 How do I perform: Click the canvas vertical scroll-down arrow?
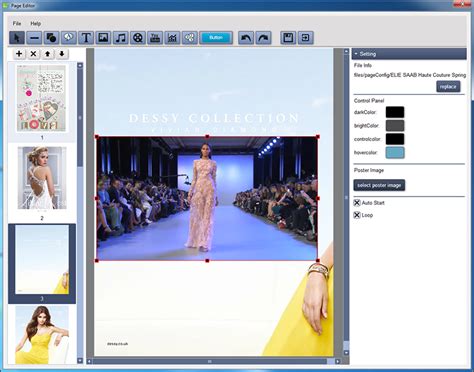pos(346,353)
